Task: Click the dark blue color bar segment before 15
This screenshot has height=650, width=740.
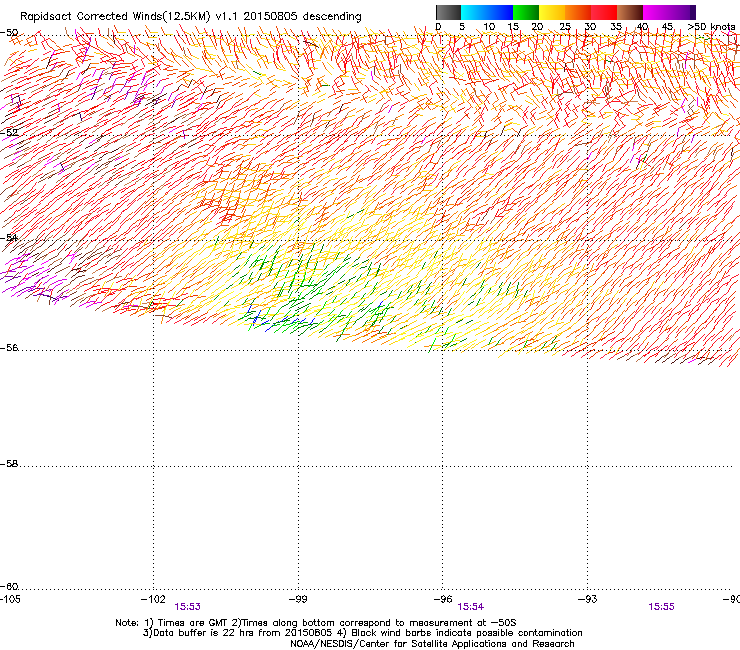Action: (500, 12)
